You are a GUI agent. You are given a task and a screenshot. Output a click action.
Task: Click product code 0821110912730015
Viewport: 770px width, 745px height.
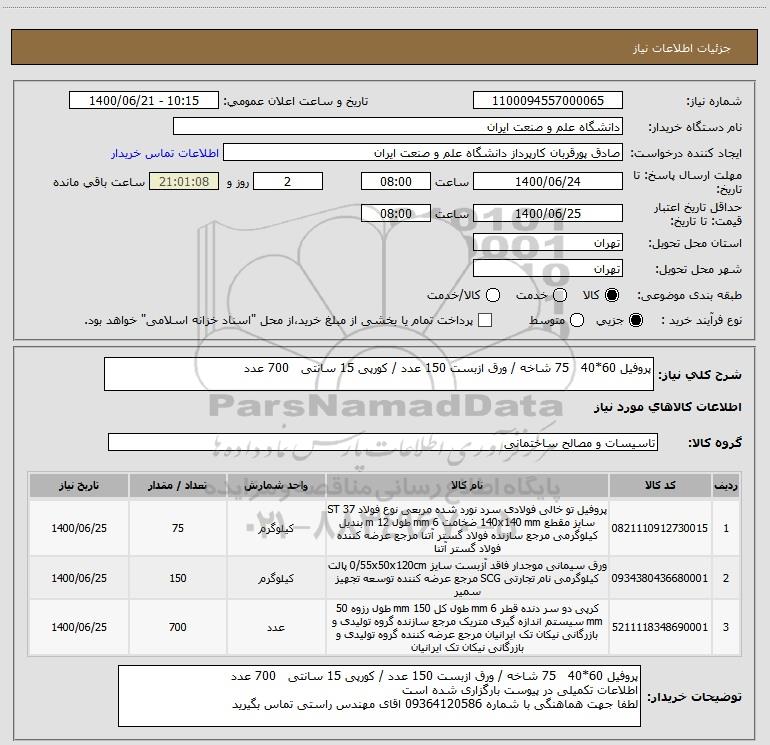pos(660,528)
